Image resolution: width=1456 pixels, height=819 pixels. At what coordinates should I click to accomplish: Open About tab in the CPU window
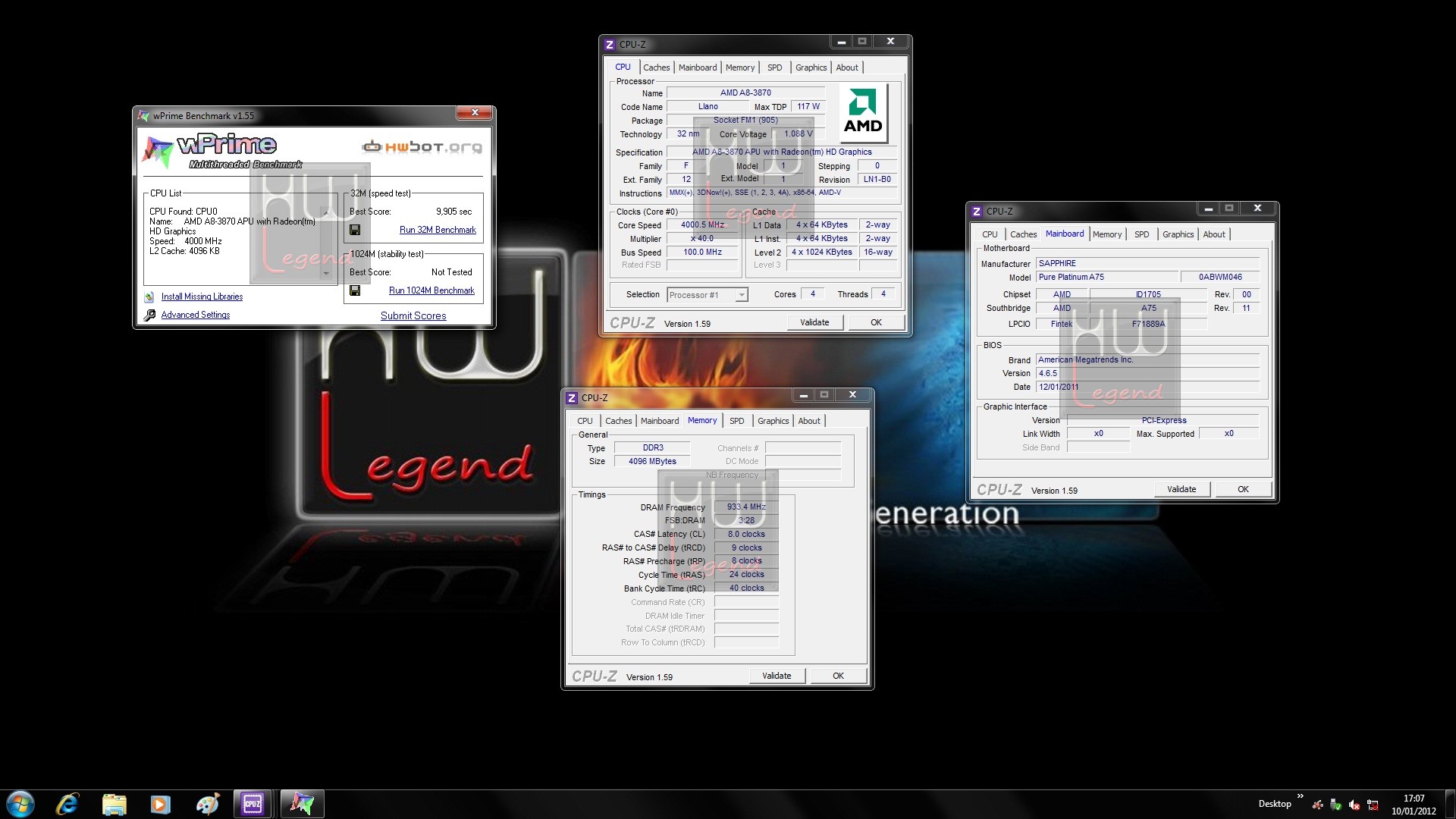point(847,67)
